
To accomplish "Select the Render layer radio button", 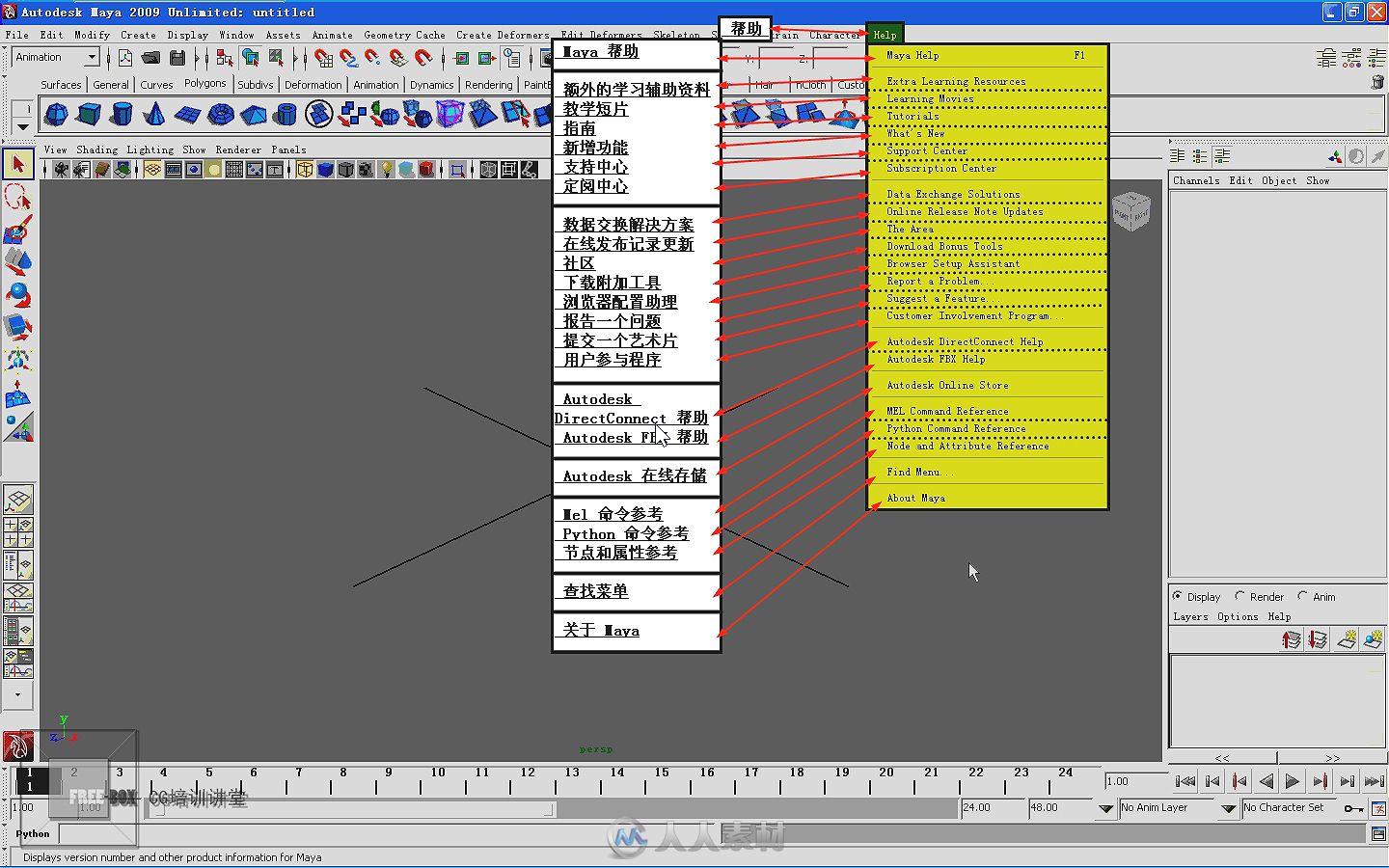I will [x=1240, y=596].
